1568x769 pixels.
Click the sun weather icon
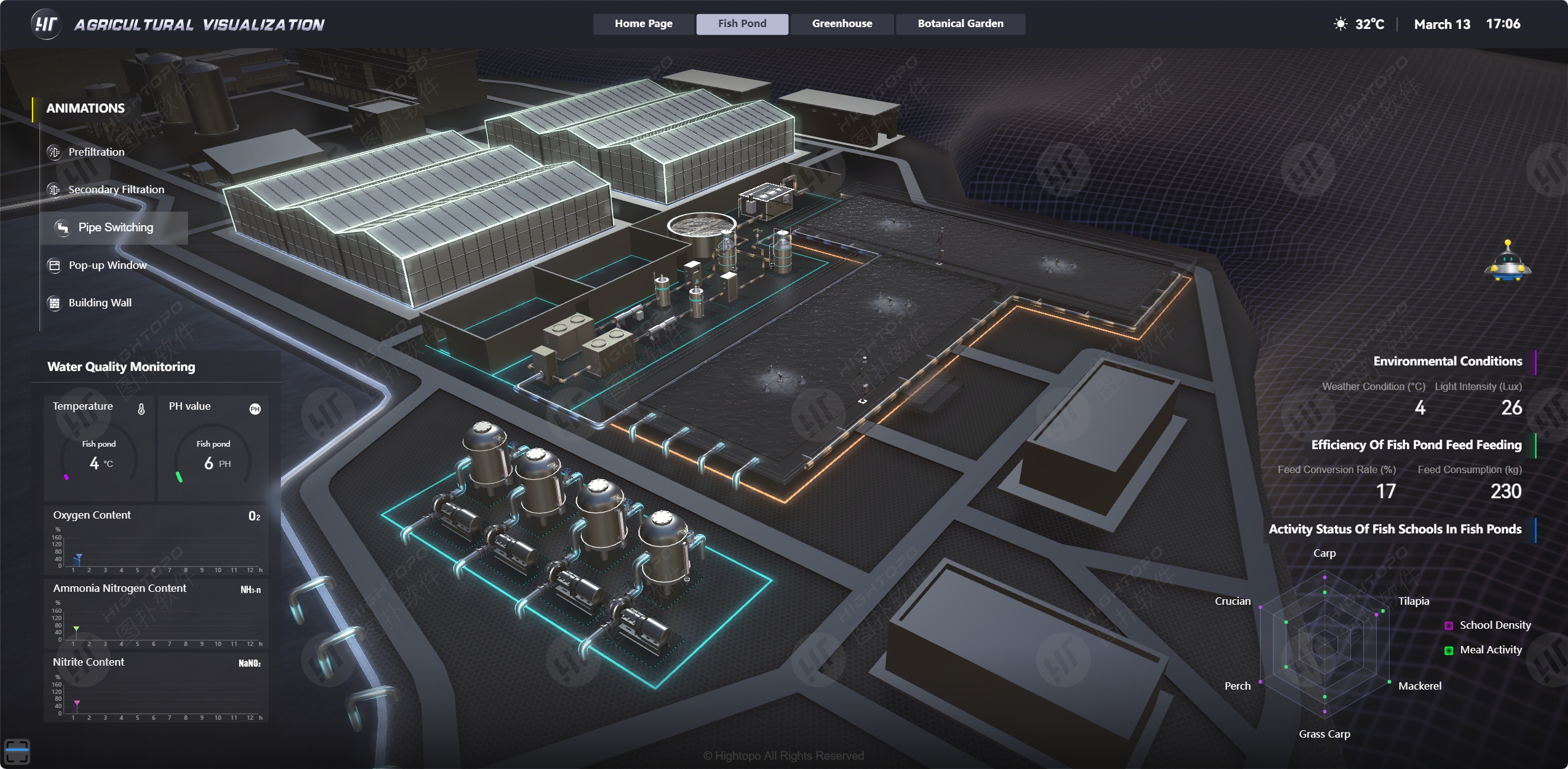pyautogui.click(x=1340, y=24)
